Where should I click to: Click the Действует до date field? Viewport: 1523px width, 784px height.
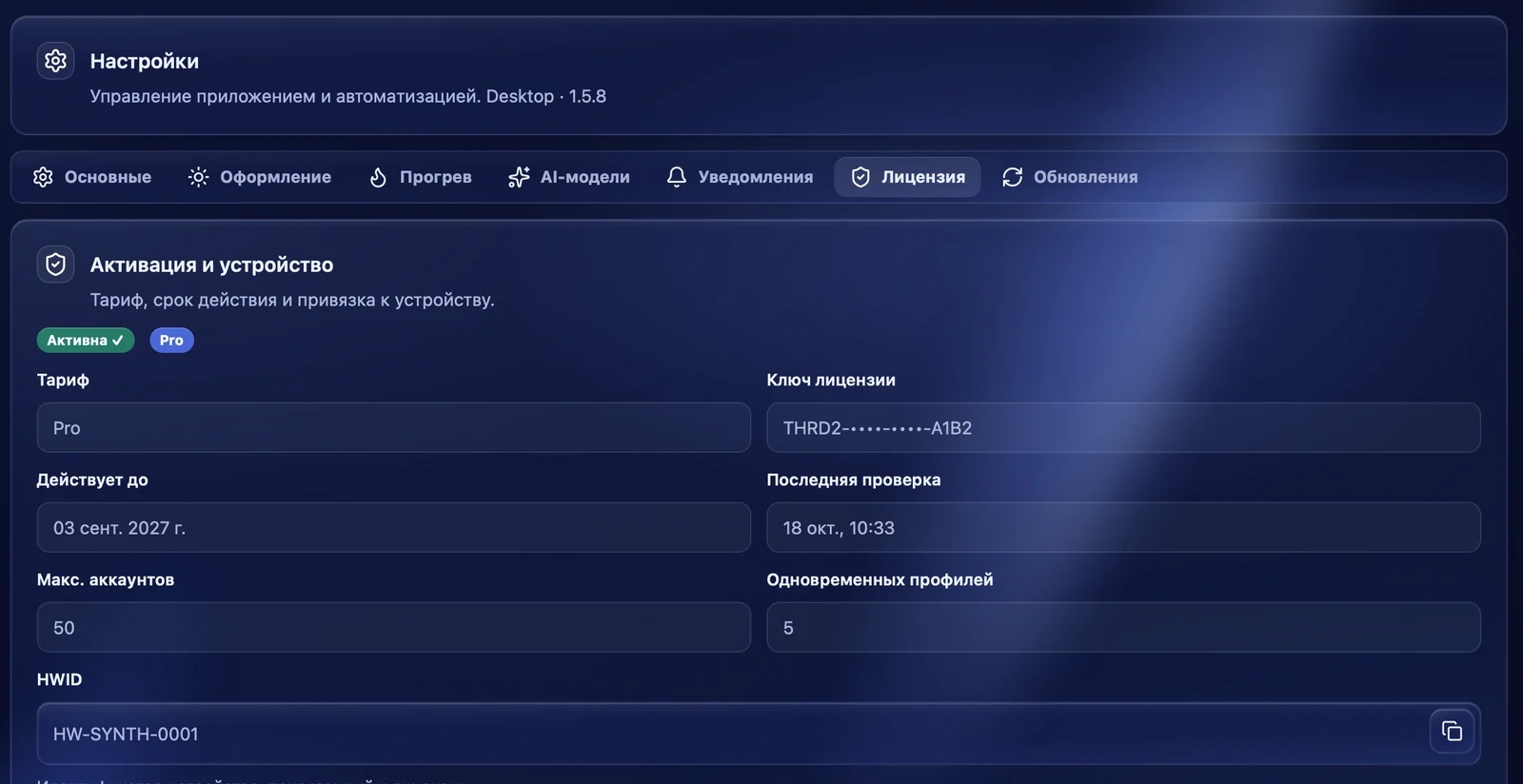tap(394, 528)
